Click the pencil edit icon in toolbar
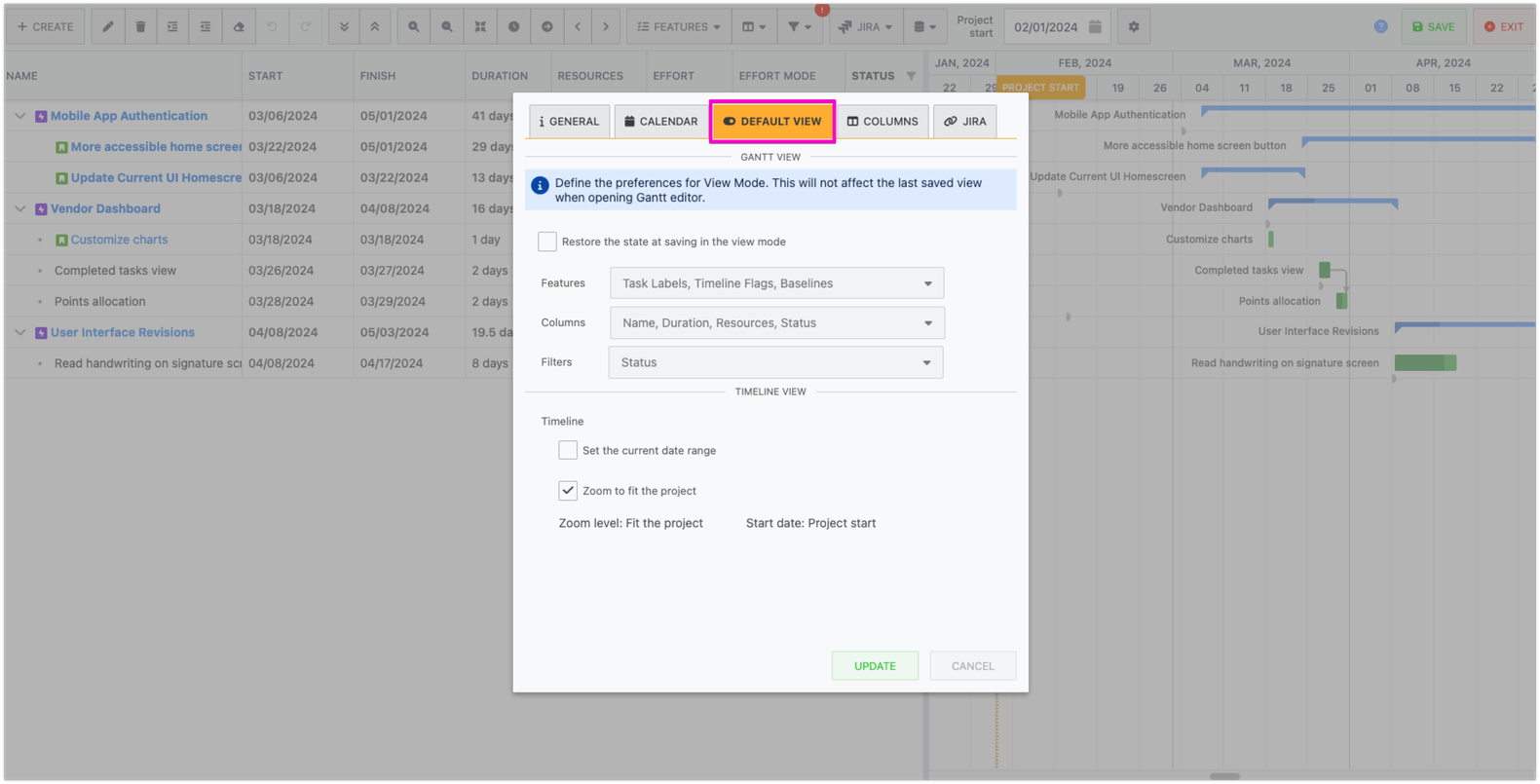The image size is (1540, 784). (108, 26)
